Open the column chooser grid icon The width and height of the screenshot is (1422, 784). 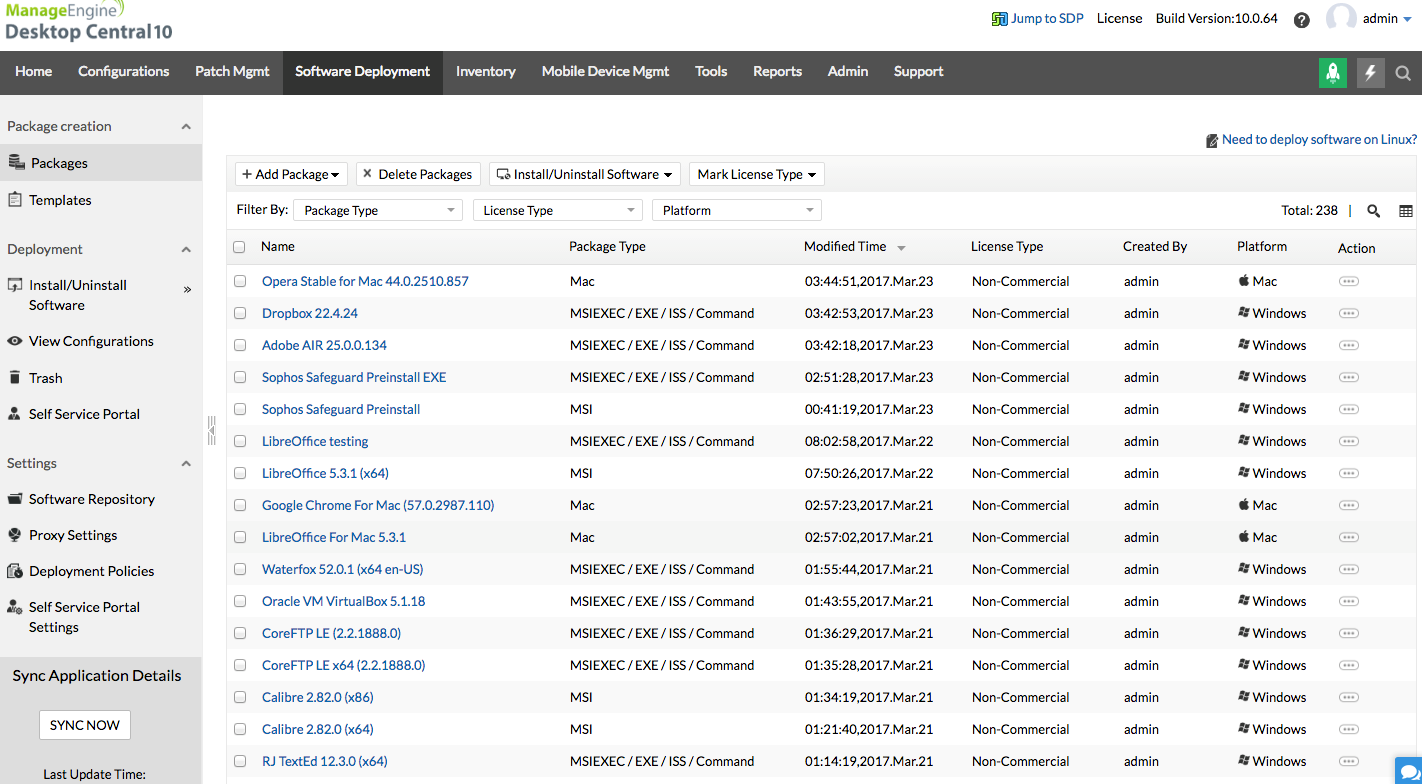1405,211
